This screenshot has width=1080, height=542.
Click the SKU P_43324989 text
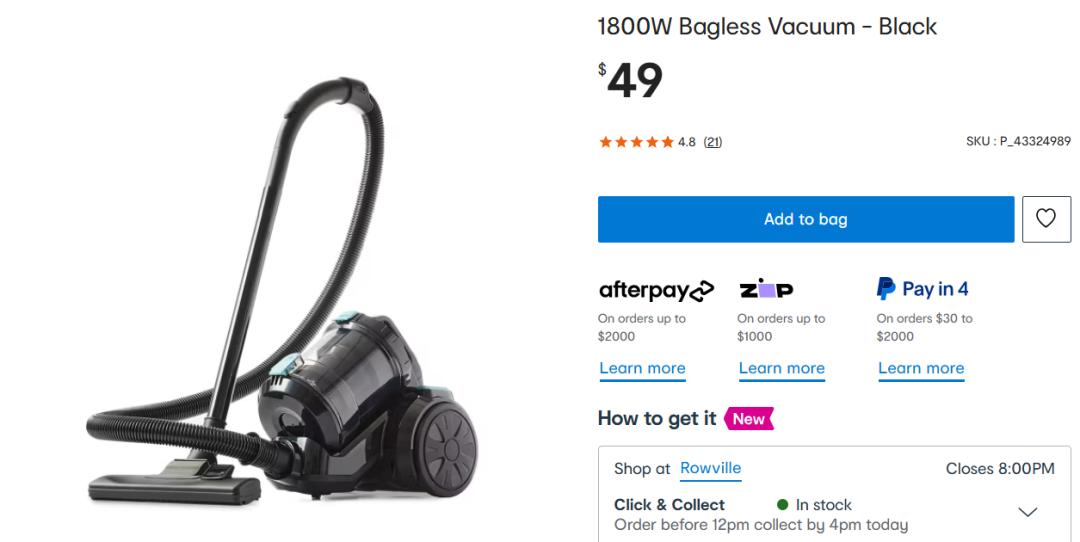[x=1018, y=141]
